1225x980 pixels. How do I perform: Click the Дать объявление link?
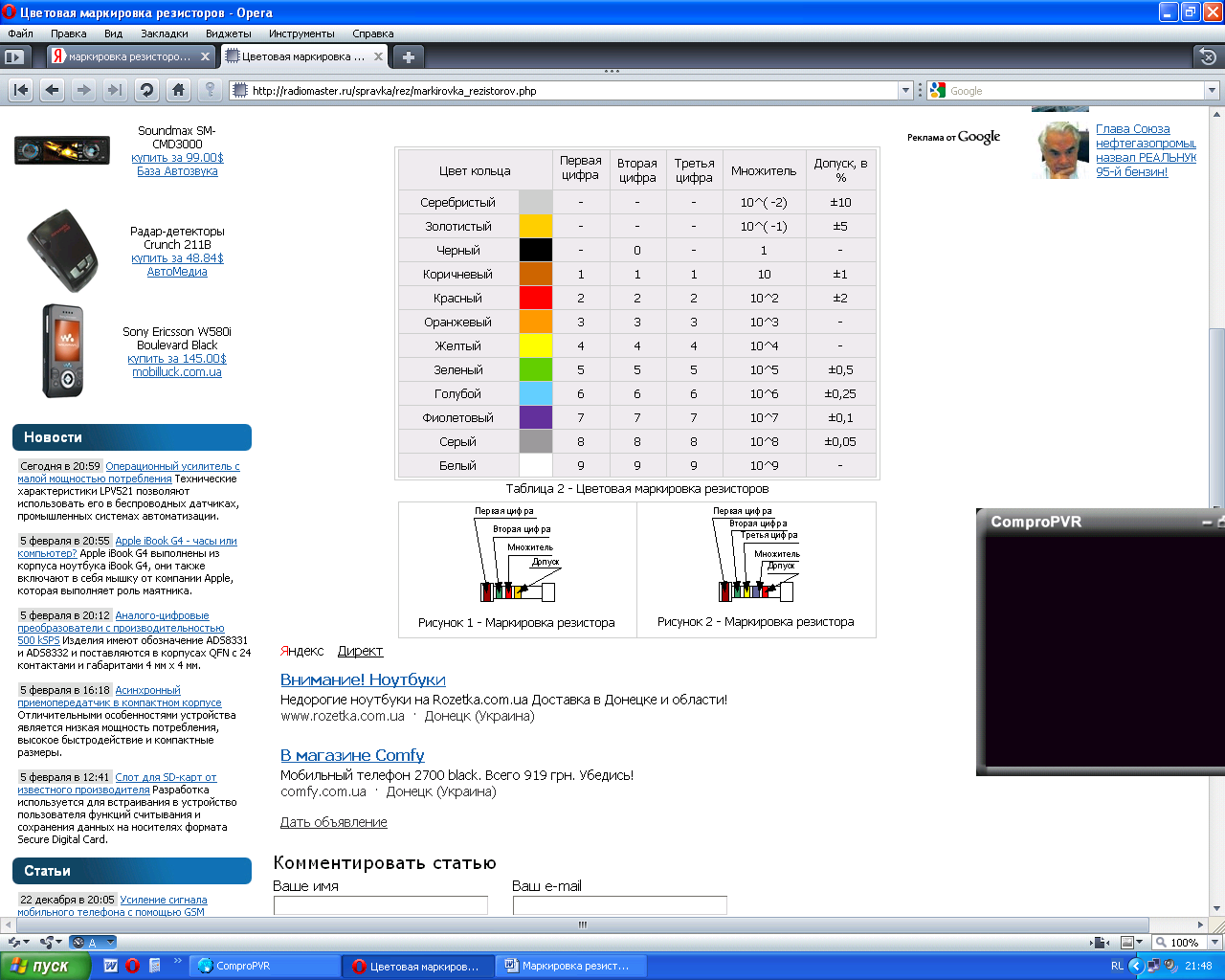(334, 822)
